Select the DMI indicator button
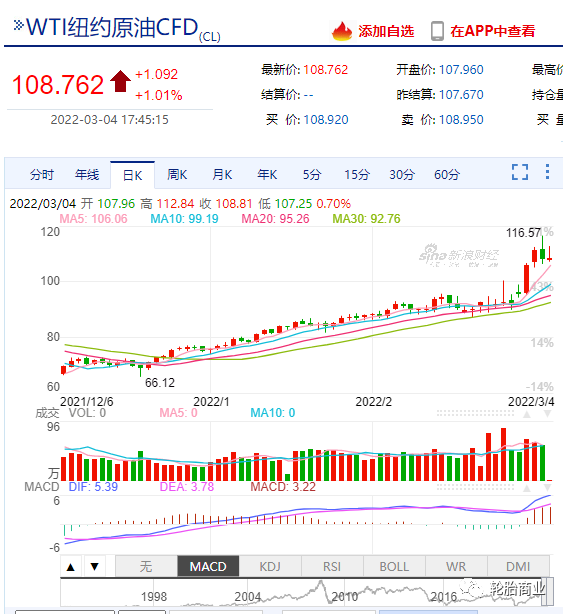Screen dimensions: 563x614 click(x=518, y=566)
